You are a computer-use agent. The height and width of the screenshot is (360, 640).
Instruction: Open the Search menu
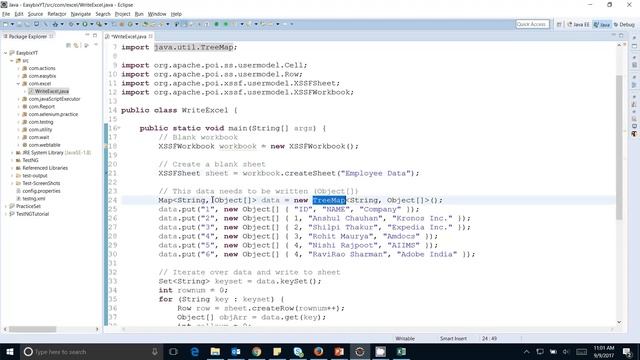(103, 14)
